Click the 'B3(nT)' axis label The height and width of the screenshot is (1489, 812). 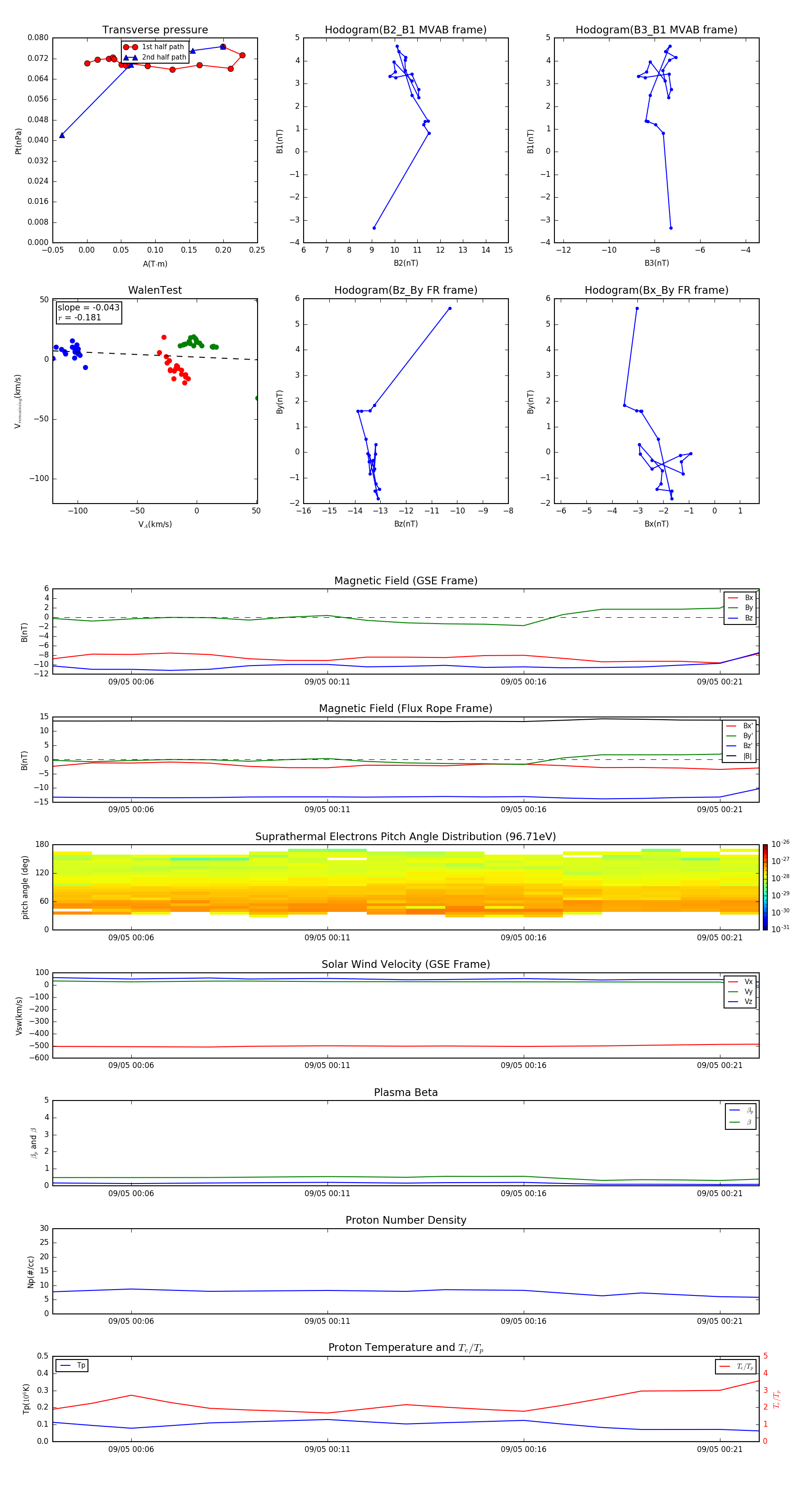click(x=656, y=263)
